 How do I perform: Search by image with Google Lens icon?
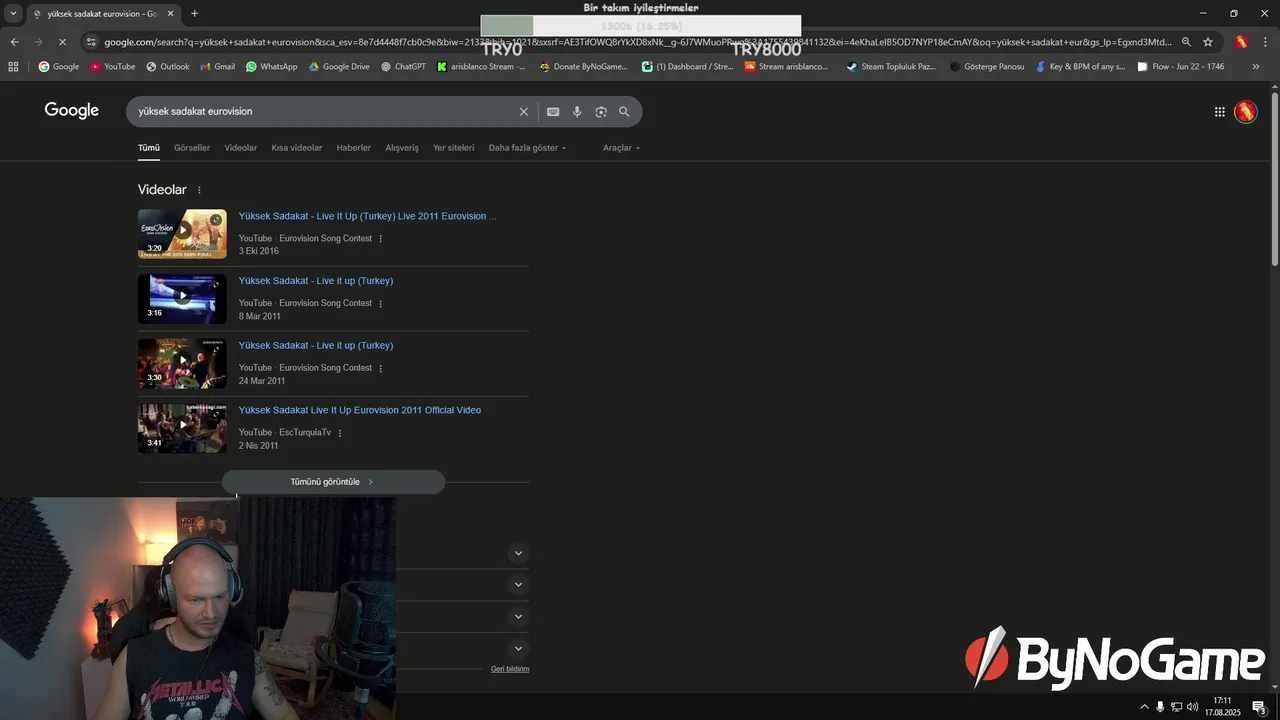coord(601,112)
